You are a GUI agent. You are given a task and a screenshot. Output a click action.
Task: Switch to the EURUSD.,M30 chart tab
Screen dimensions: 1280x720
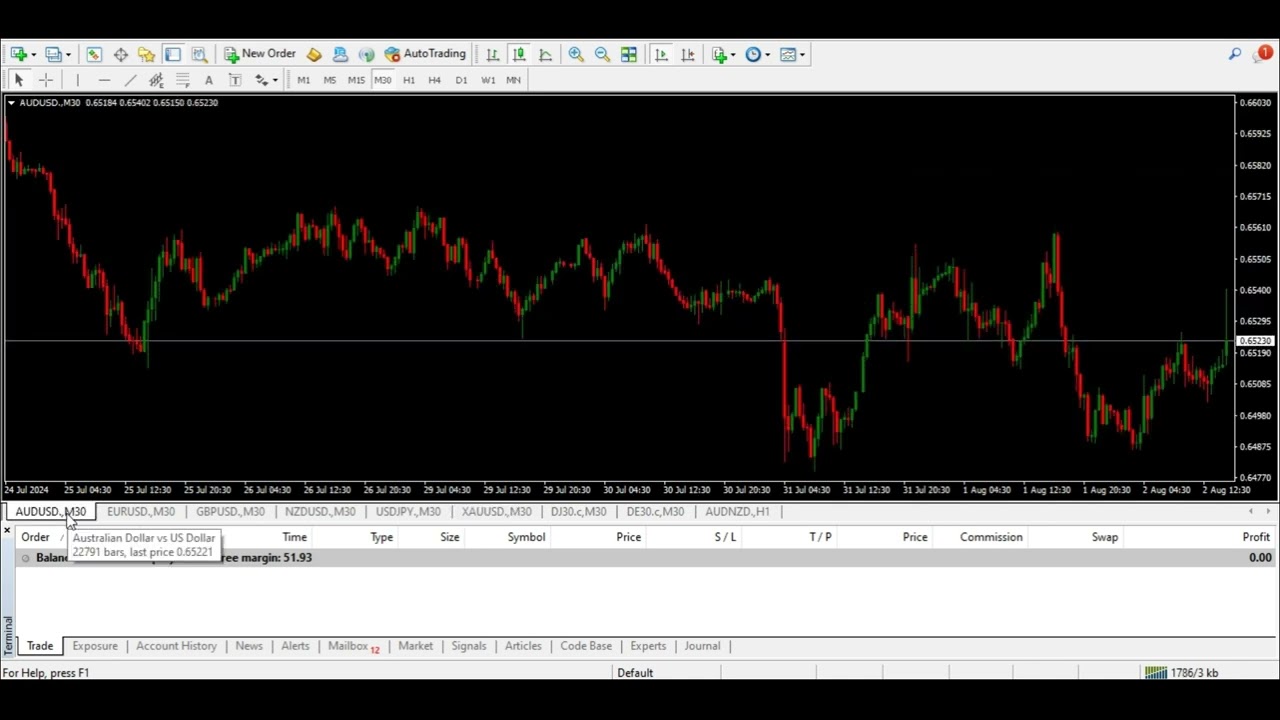point(140,511)
